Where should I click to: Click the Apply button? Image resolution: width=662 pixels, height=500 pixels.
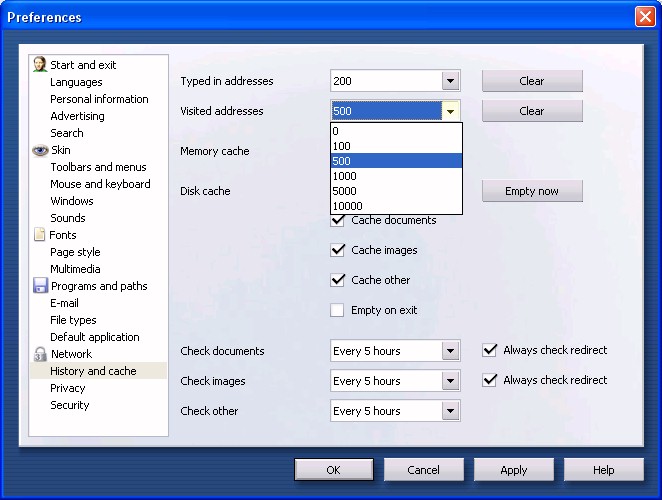(513, 470)
